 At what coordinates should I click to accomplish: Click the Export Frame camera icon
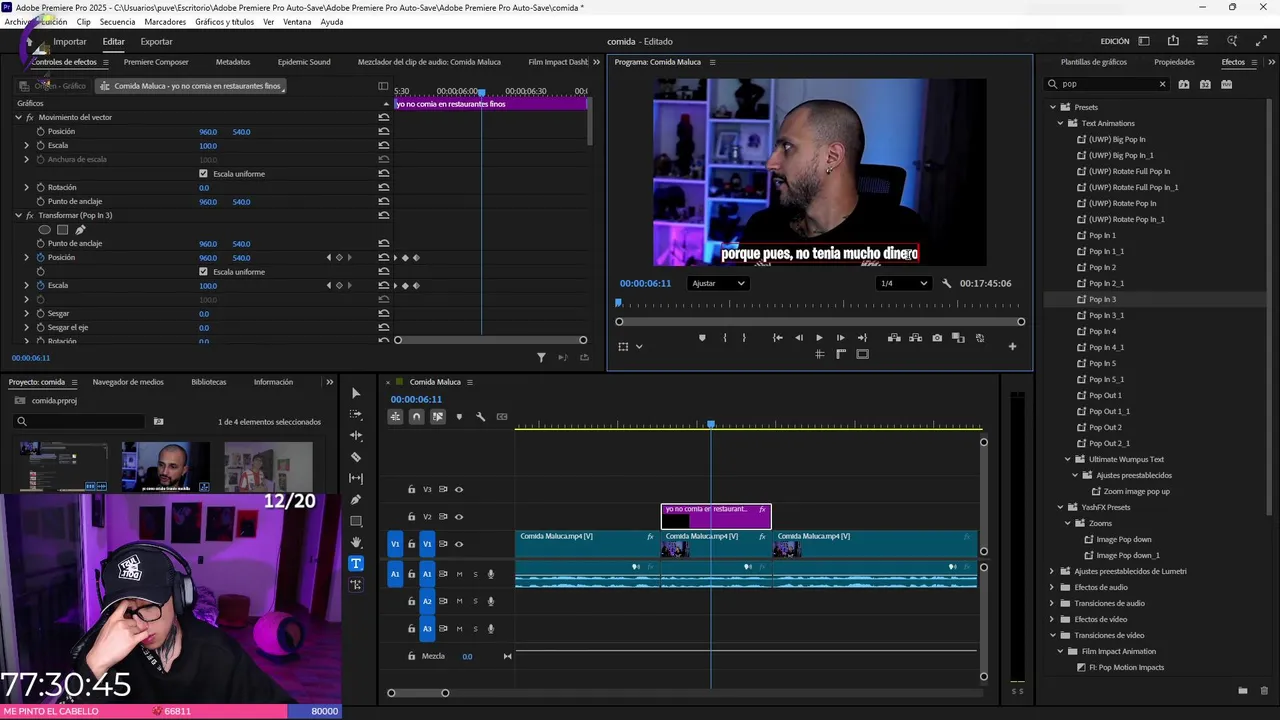(937, 338)
